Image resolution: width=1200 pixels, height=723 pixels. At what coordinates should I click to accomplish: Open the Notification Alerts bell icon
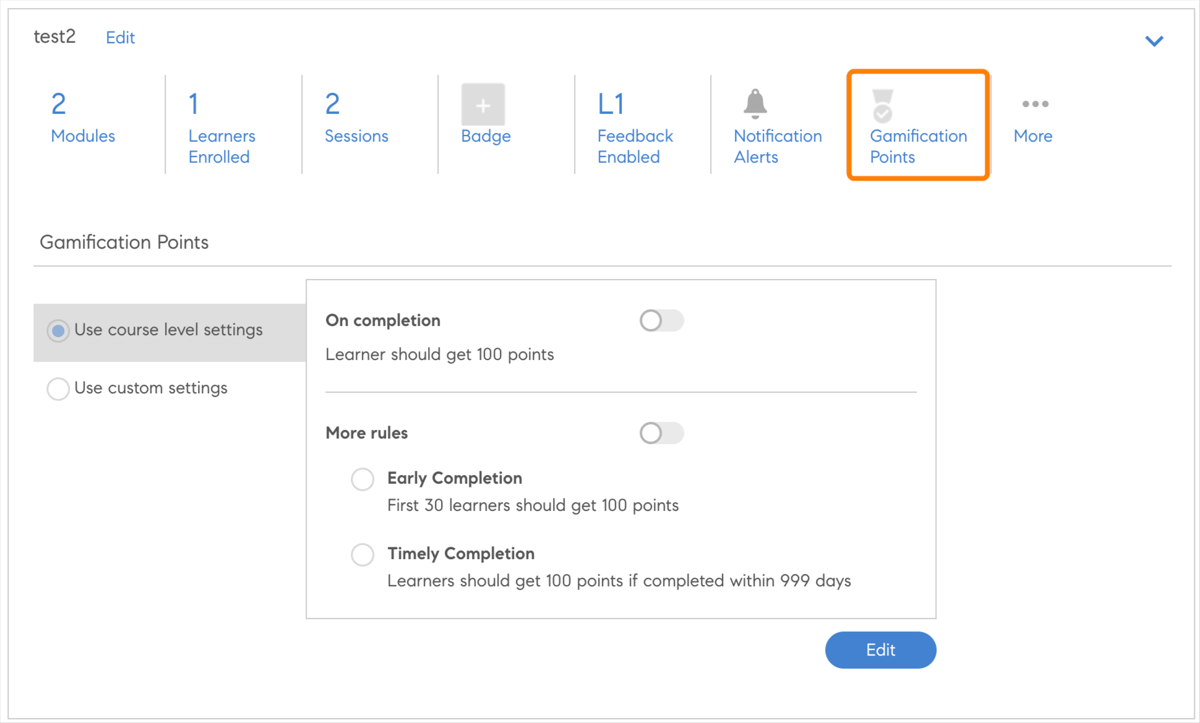point(755,102)
